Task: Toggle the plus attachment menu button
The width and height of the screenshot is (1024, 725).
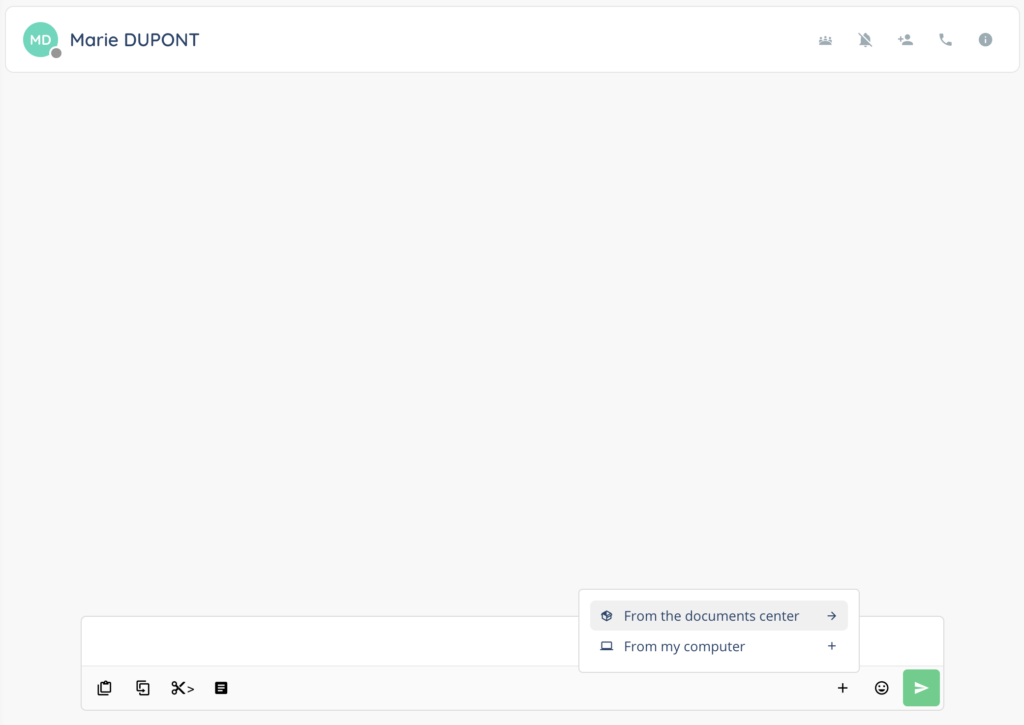Action: tap(842, 688)
